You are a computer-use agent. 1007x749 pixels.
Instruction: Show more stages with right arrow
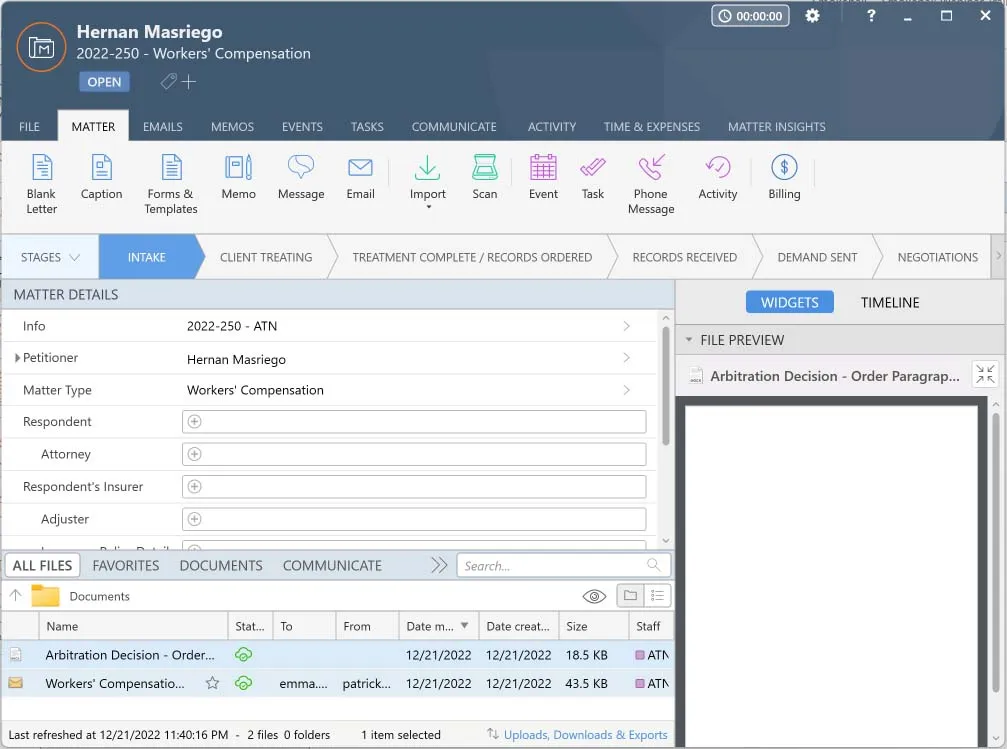[x=998, y=256]
